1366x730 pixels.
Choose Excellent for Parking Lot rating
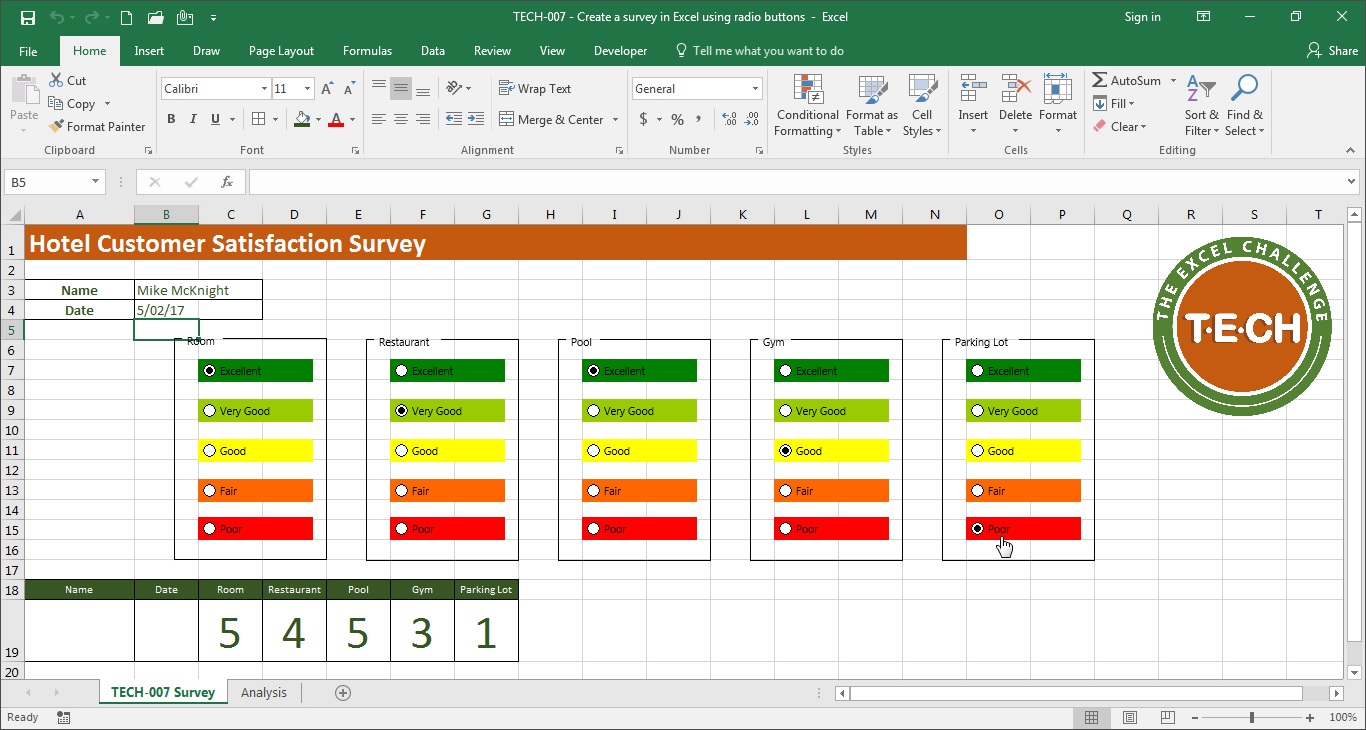click(x=977, y=371)
